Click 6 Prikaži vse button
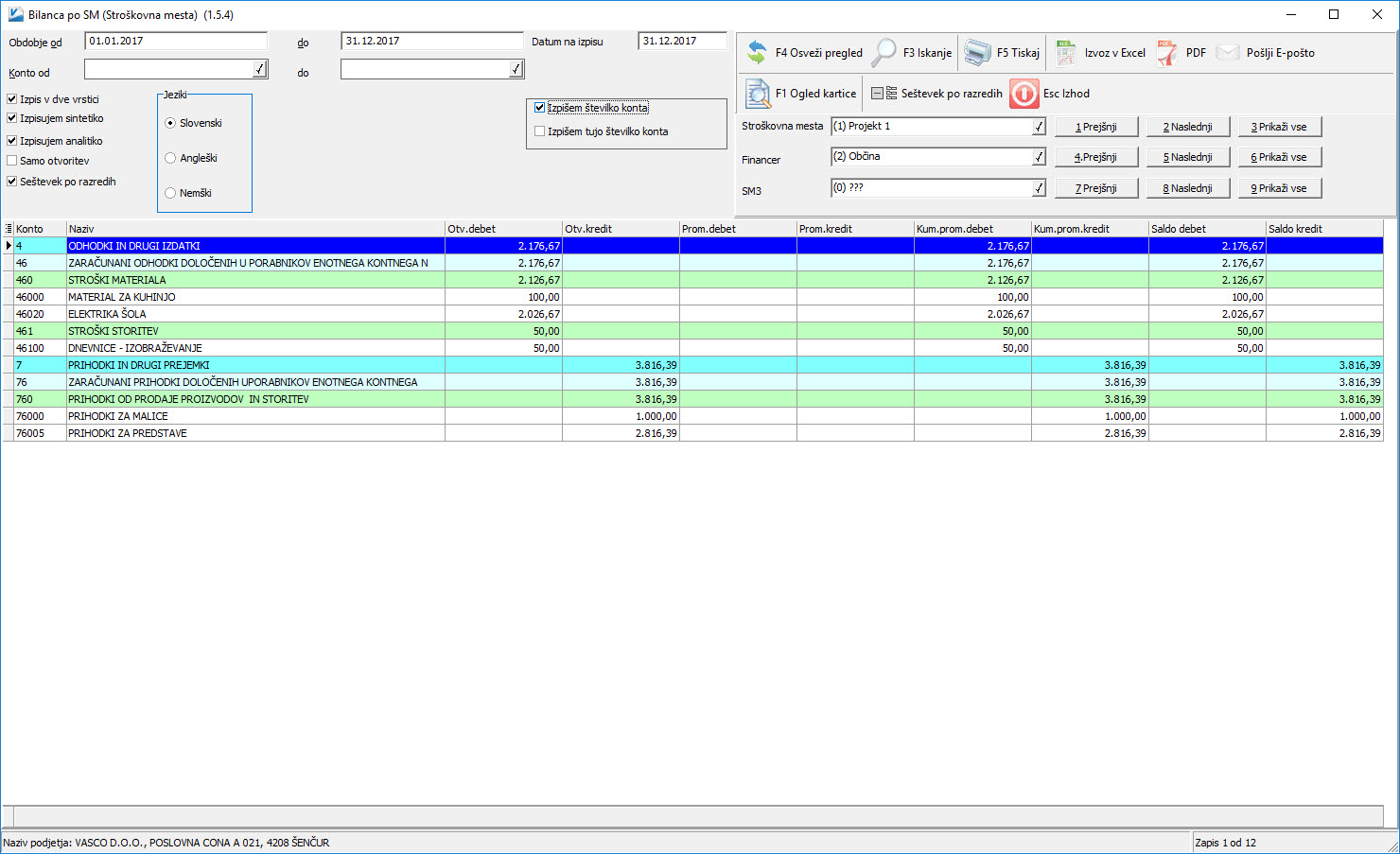Viewport: 1400px width, 854px height. click(1280, 157)
